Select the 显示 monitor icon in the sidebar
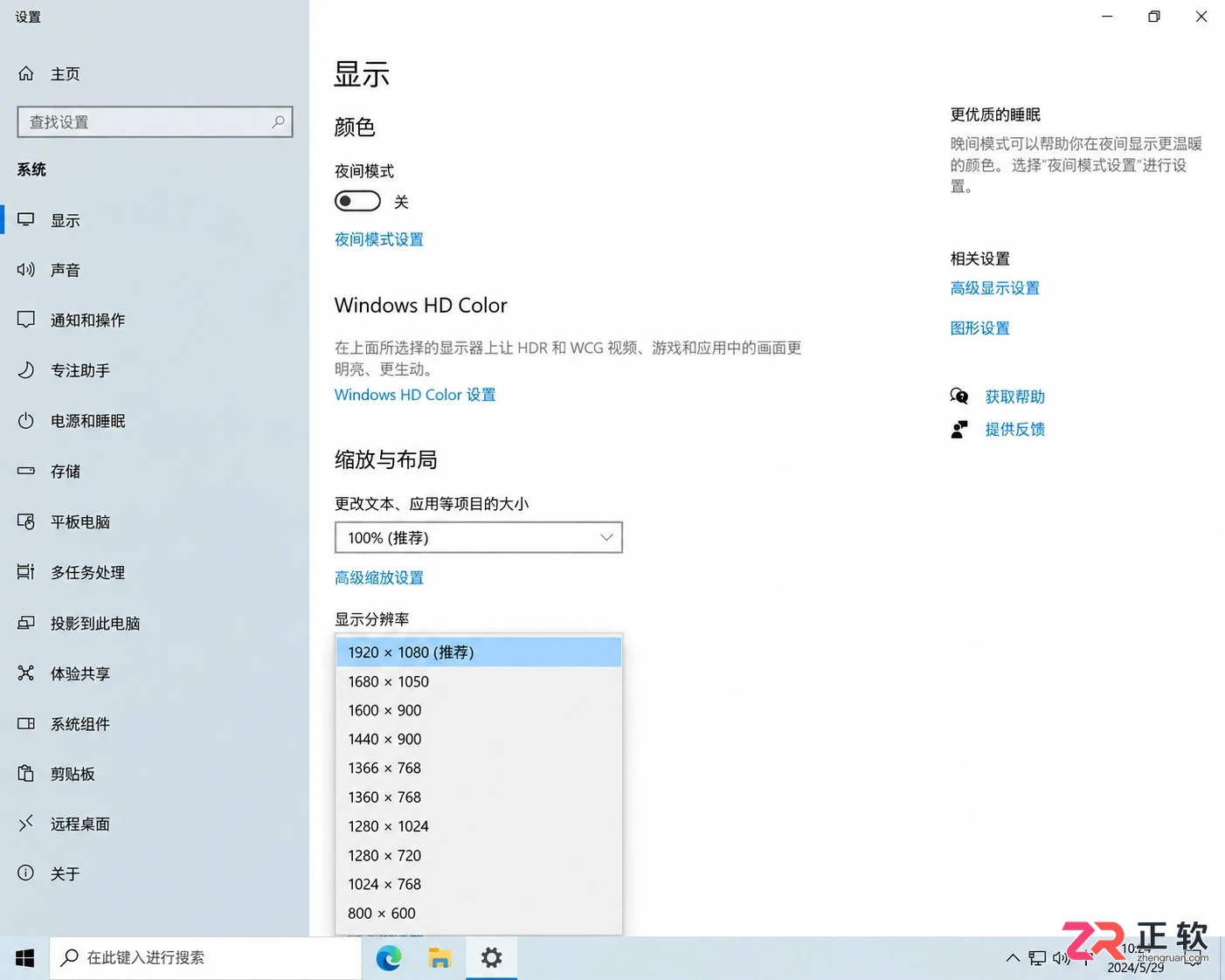The image size is (1225, 980). 26,219
